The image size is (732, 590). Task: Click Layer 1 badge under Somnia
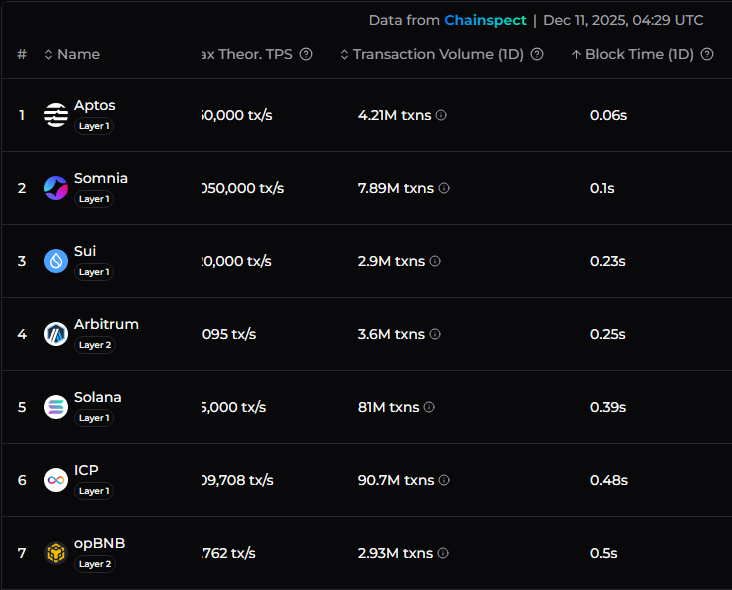pyautogui.click(x=94, y=199)
